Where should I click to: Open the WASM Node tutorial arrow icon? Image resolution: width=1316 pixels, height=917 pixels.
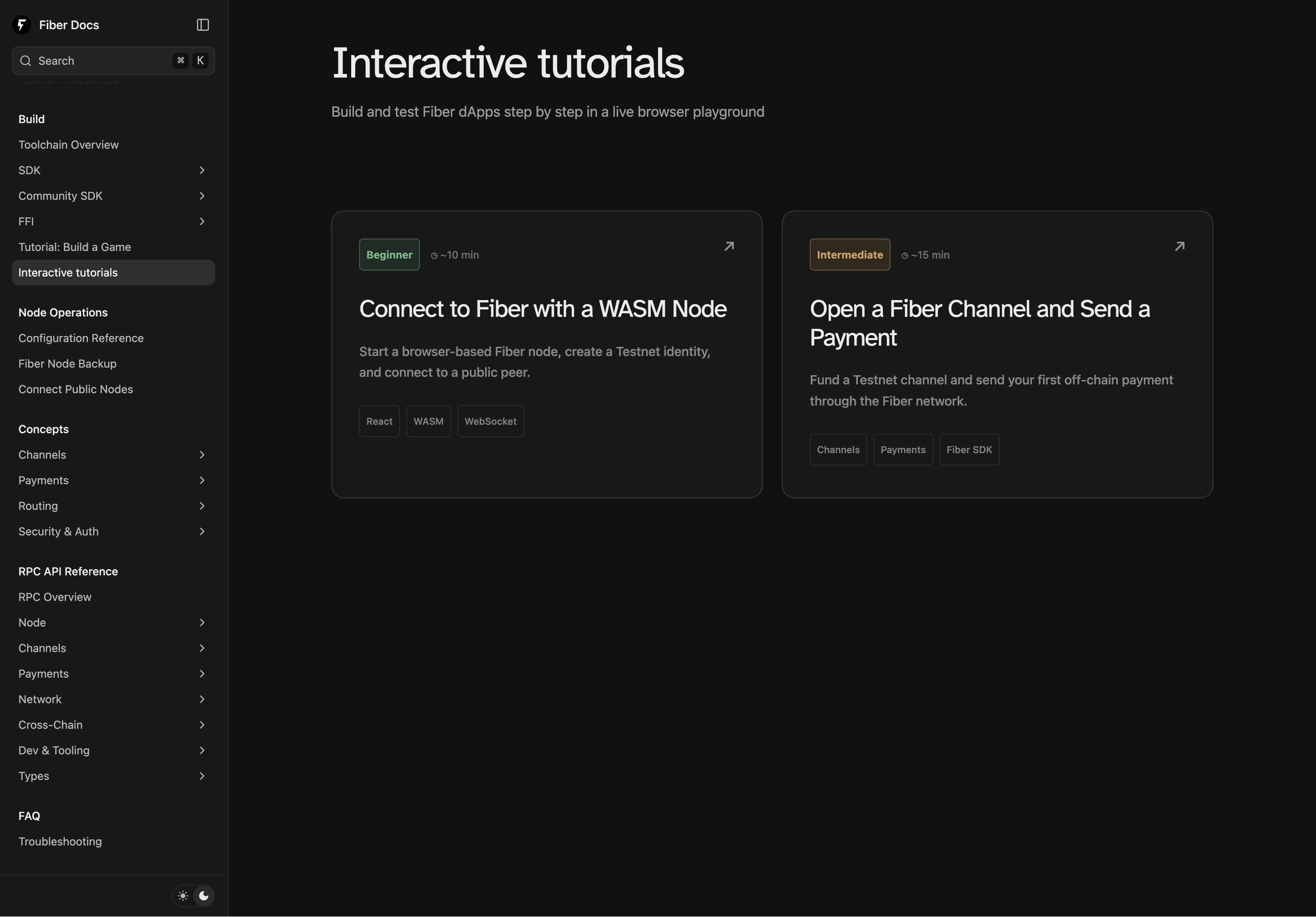click(729, 246)
